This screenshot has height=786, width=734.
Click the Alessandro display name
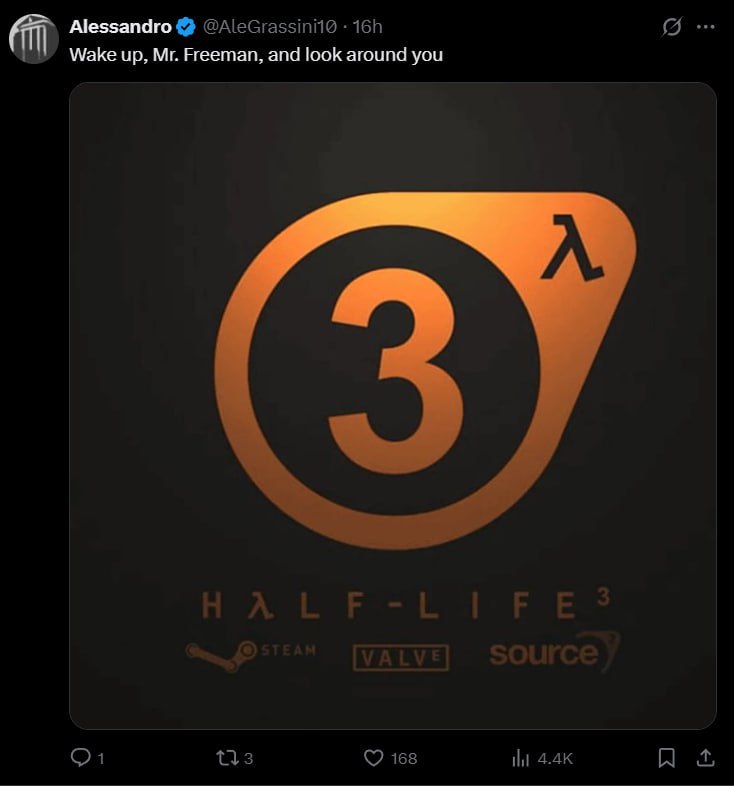coord(120,27)
